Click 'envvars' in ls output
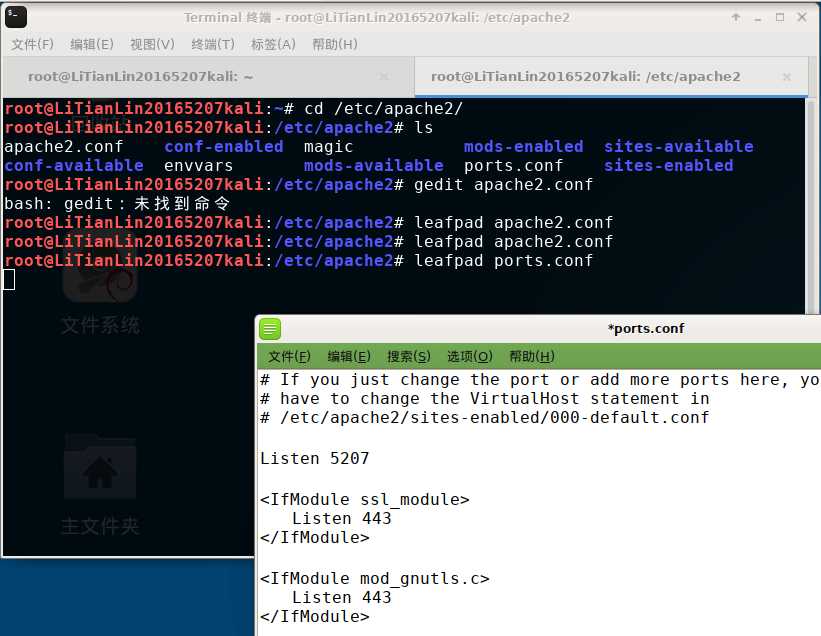821x636 pixels. pos(198,165)
